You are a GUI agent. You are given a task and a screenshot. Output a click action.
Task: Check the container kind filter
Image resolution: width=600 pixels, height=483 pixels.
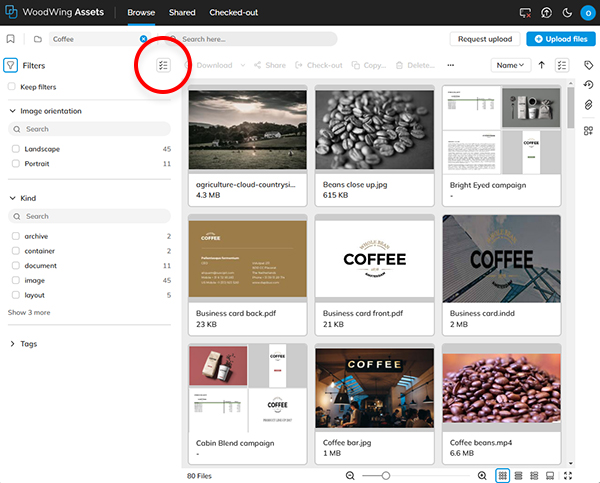click(16, 251)
